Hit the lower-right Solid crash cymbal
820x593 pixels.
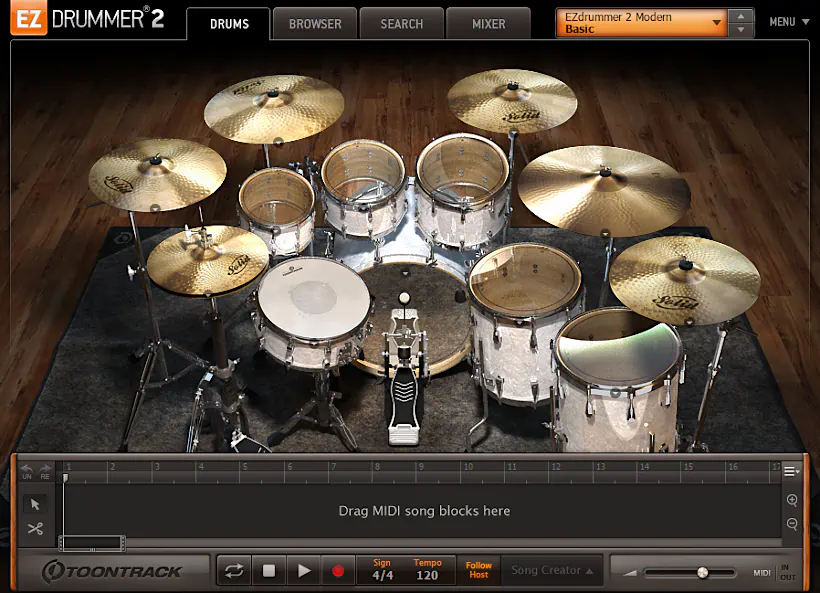(685, 280)
